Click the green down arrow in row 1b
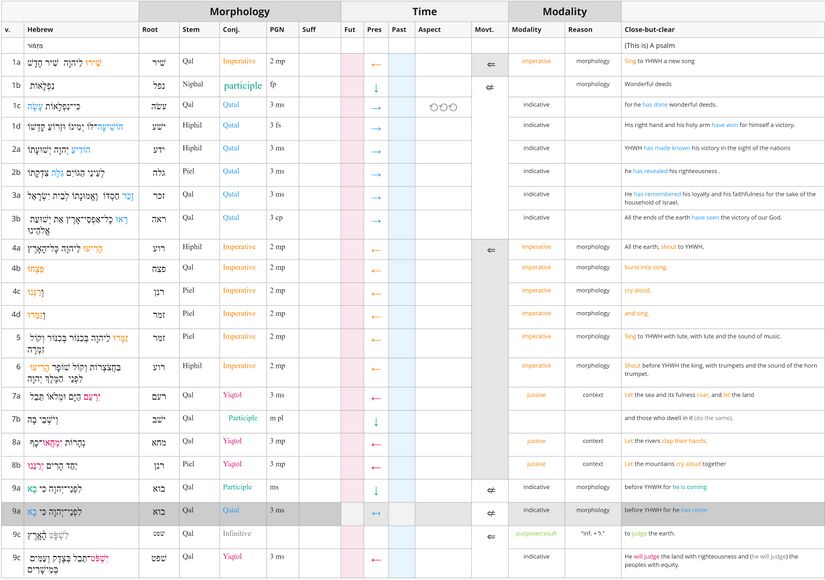Screen dimensions: 825x580 pyautogui.click(x=376, y=88)
